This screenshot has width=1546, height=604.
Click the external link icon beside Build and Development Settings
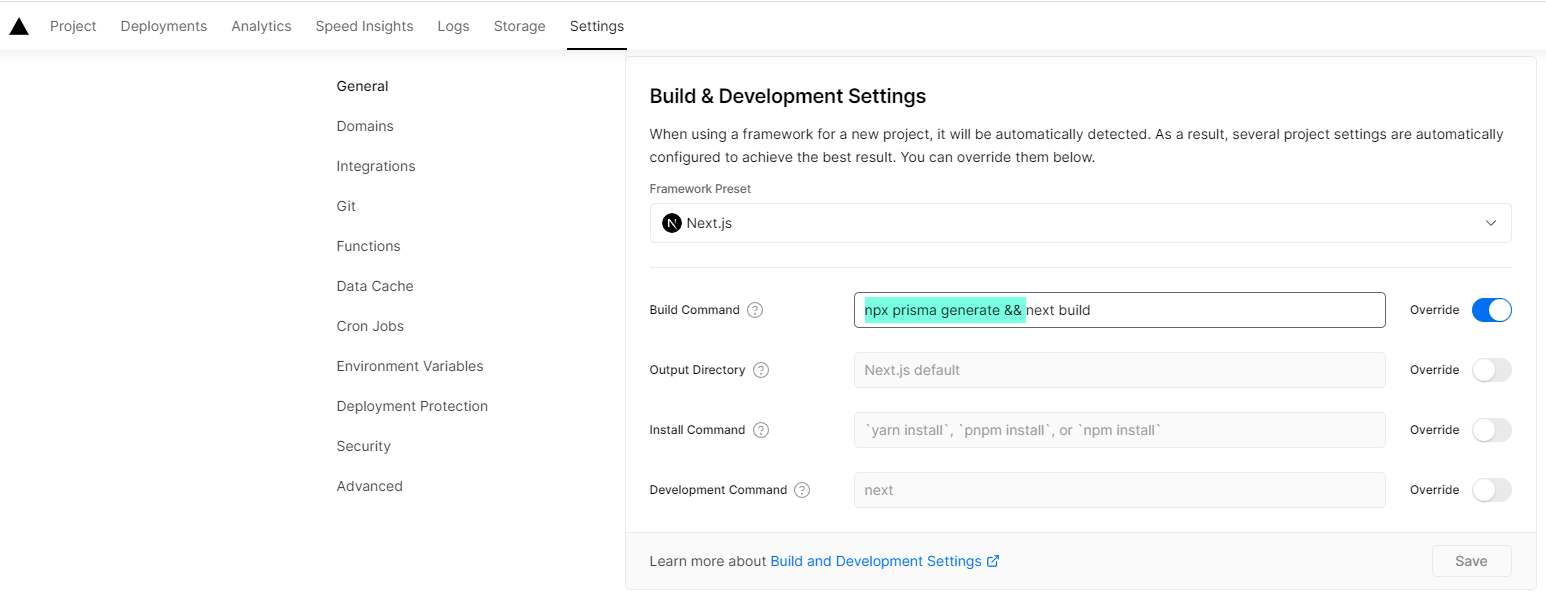993,561
